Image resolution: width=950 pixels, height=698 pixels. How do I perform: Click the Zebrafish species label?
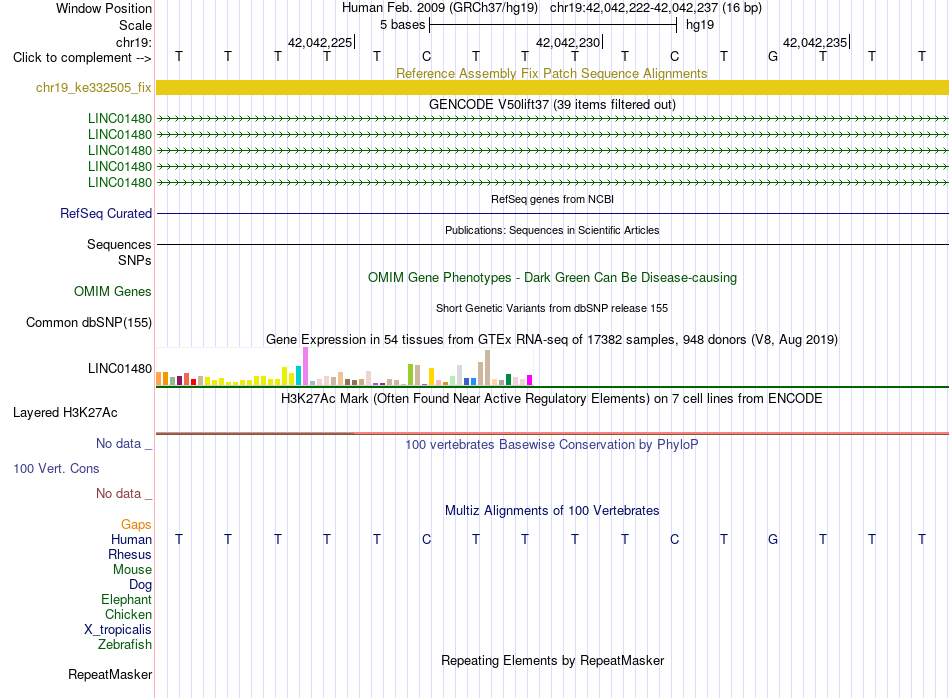(125, 645)
